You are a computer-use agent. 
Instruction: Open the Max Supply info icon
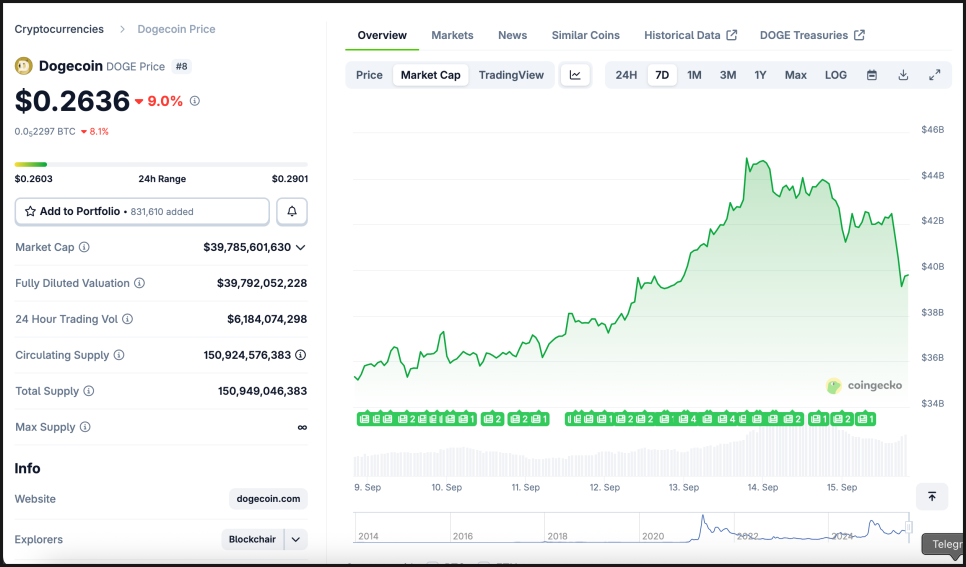85,427
